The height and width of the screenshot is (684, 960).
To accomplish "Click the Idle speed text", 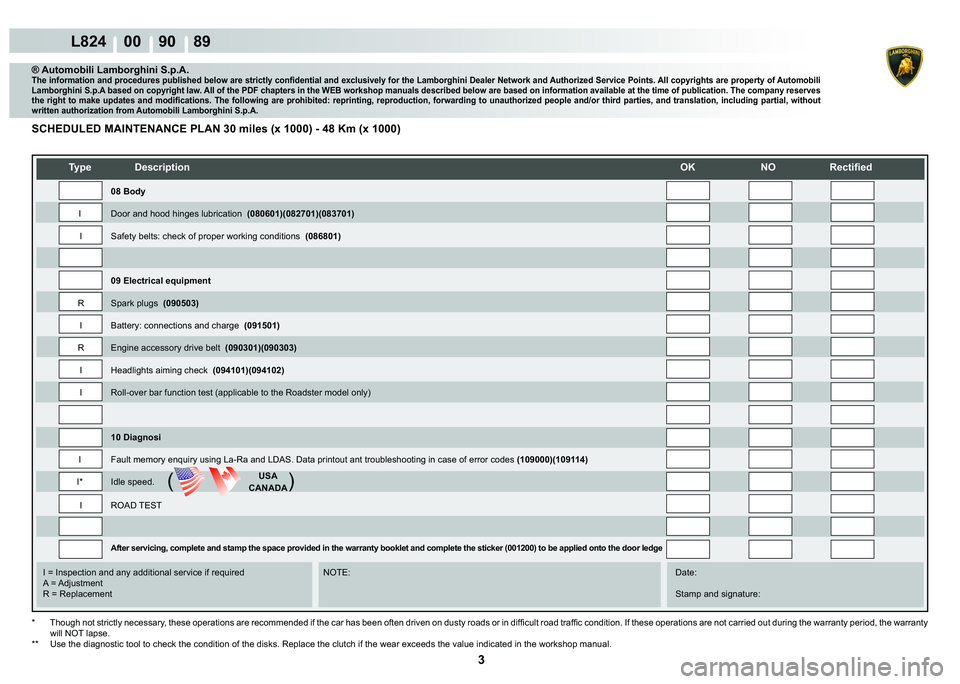I will (x=132, y=482).
